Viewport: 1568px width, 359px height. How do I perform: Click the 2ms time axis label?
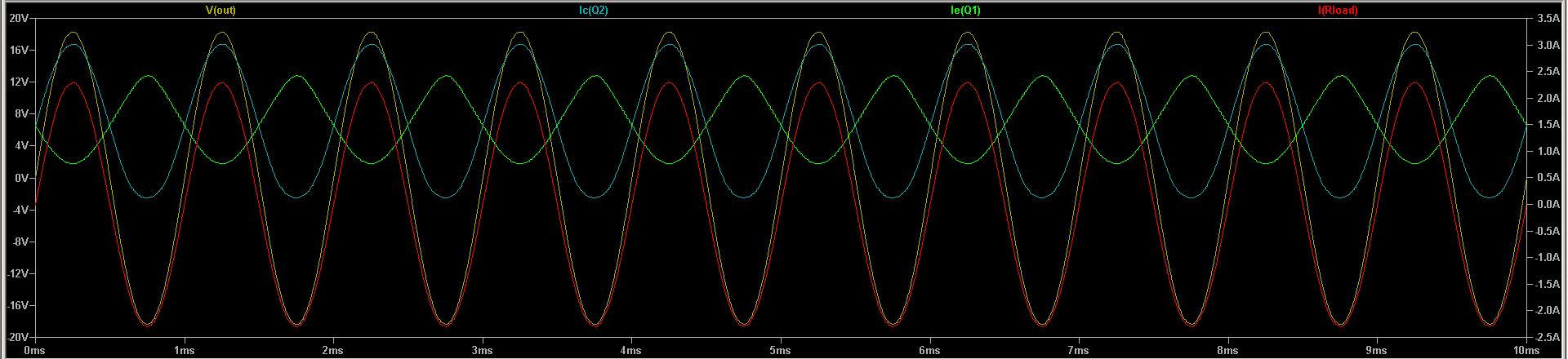pyautogui.click(x=332, y=350)
